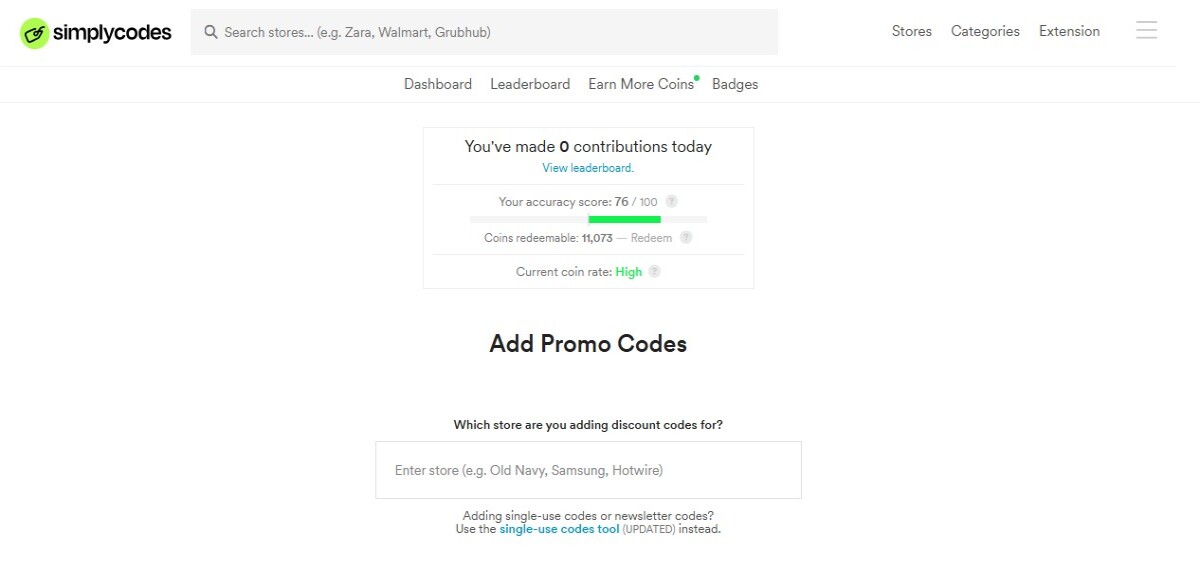Open the single-use codes tool link

coord(559,529)
